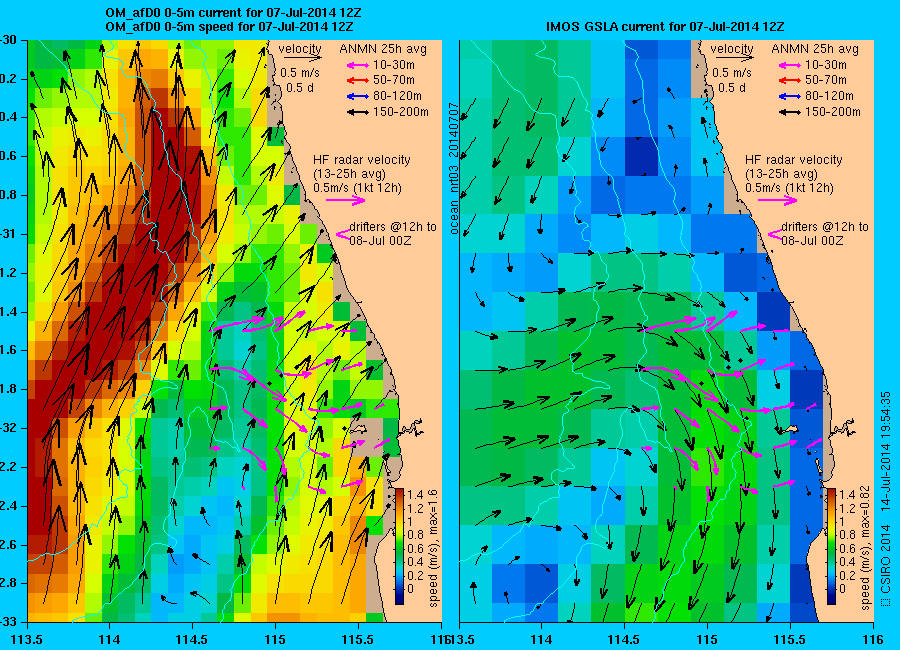Click longitude tick '114.5' under OM_afD0 panel
Viewport: 900px width, 650px height.
click(192, 640)
